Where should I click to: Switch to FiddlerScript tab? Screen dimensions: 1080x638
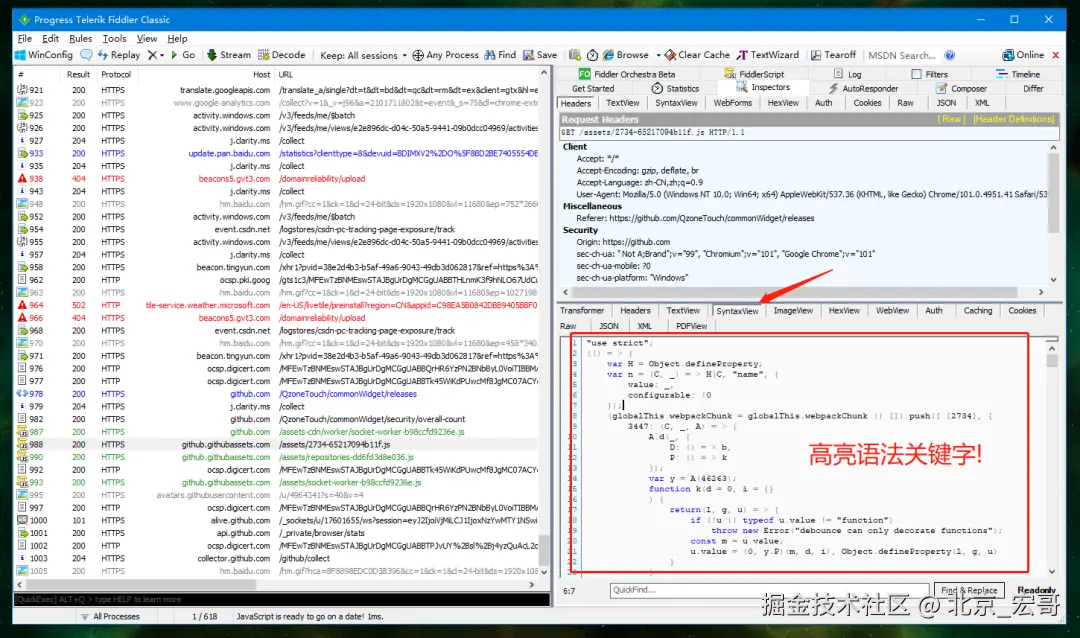(754, 74)
